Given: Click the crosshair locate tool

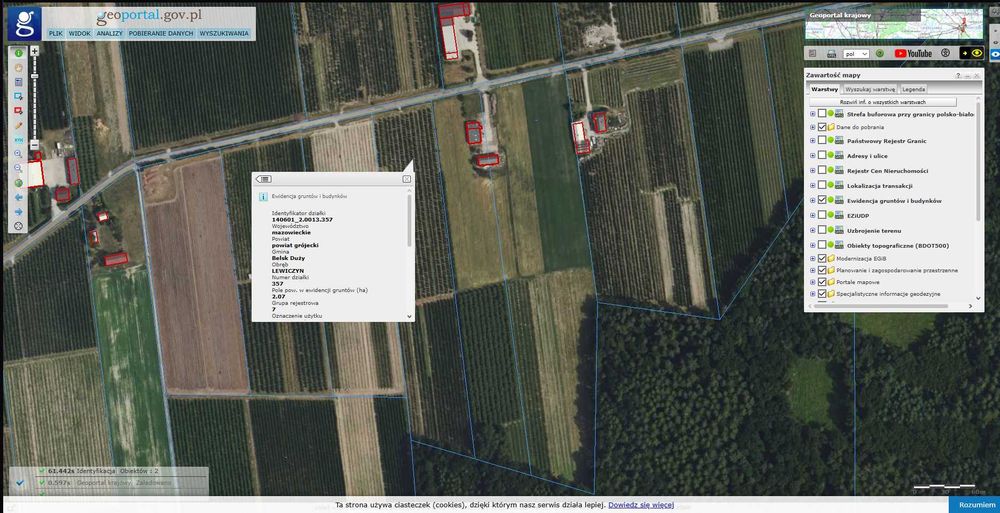Looking at the screenshot, I should point(18,226).
